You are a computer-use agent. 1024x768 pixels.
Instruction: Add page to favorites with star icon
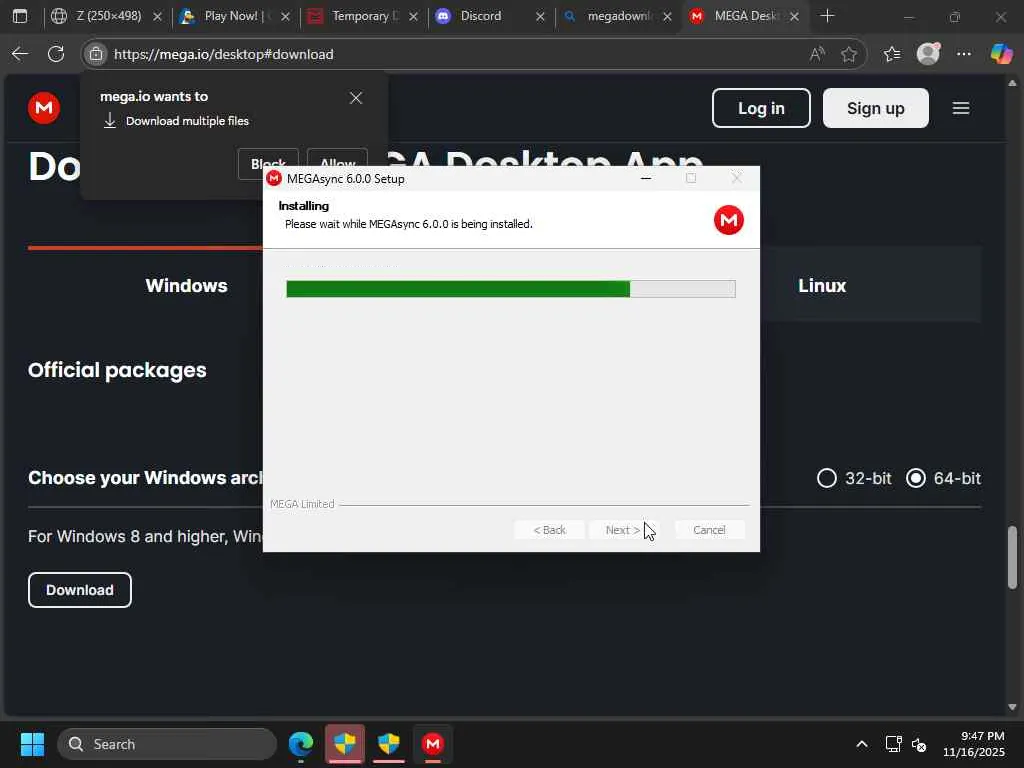coord(849,54)
